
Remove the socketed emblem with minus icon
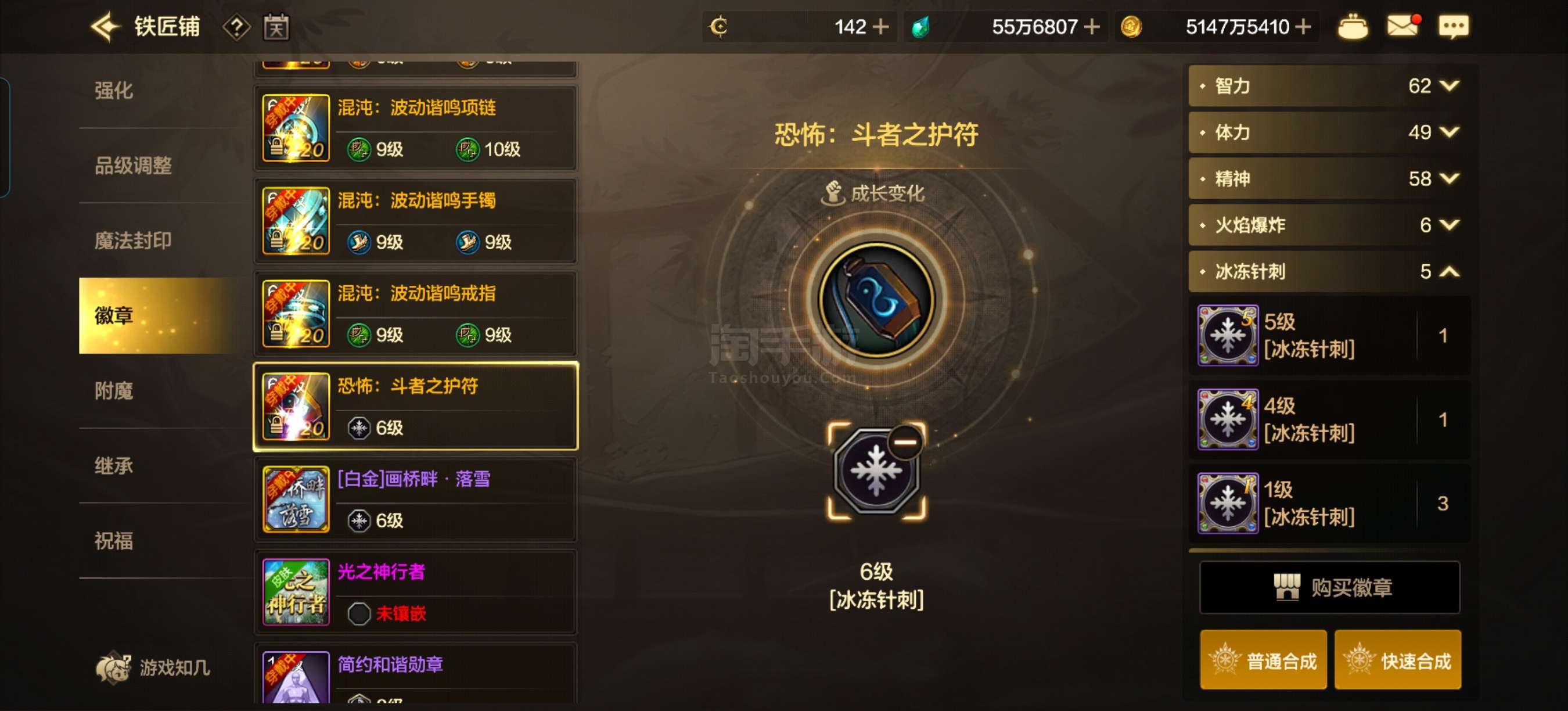[905, 442]
